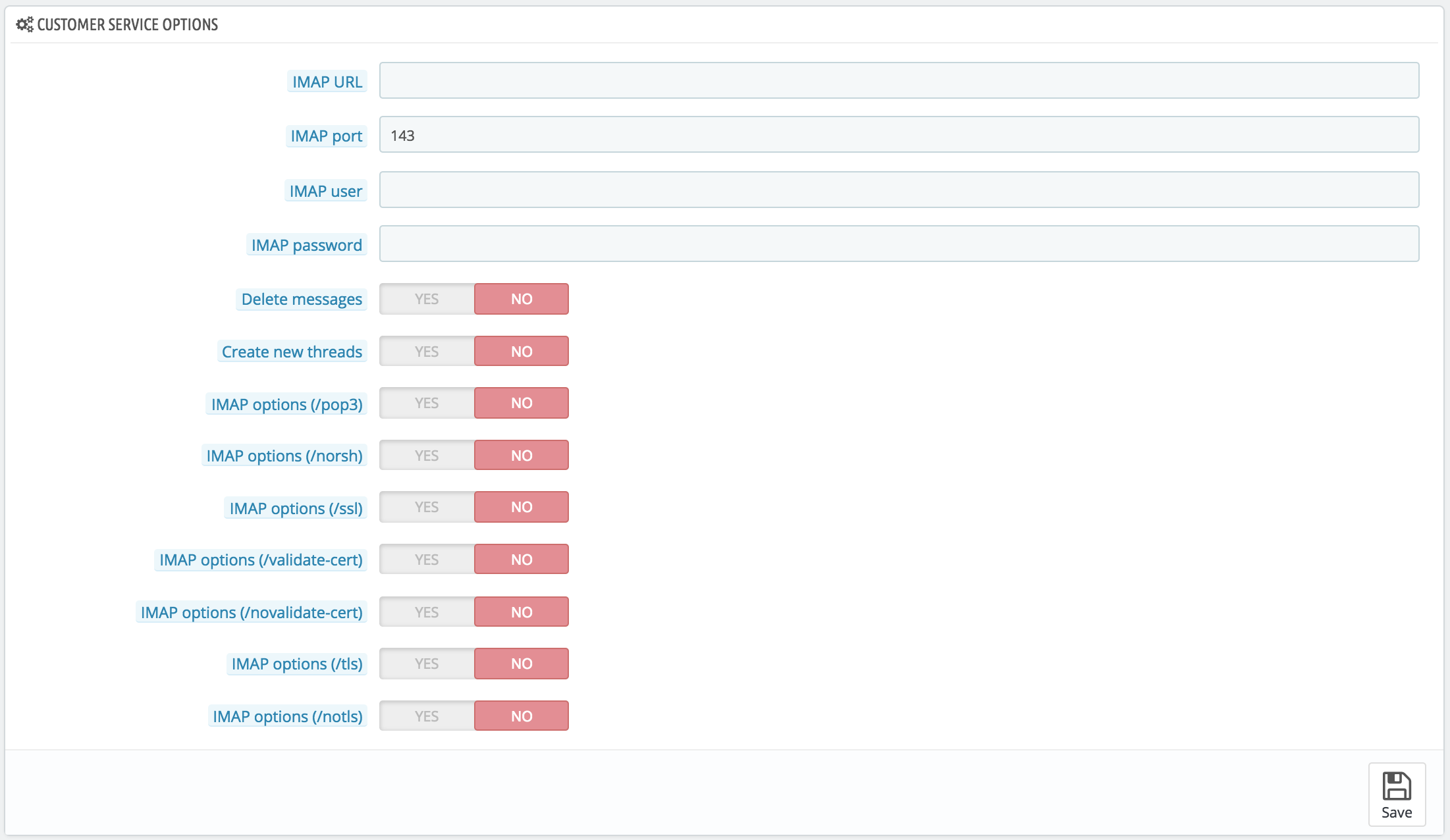This screenshot has height=840, width=1450.
Task: Switch Create new threads to YES
Action: click(427, 352)
